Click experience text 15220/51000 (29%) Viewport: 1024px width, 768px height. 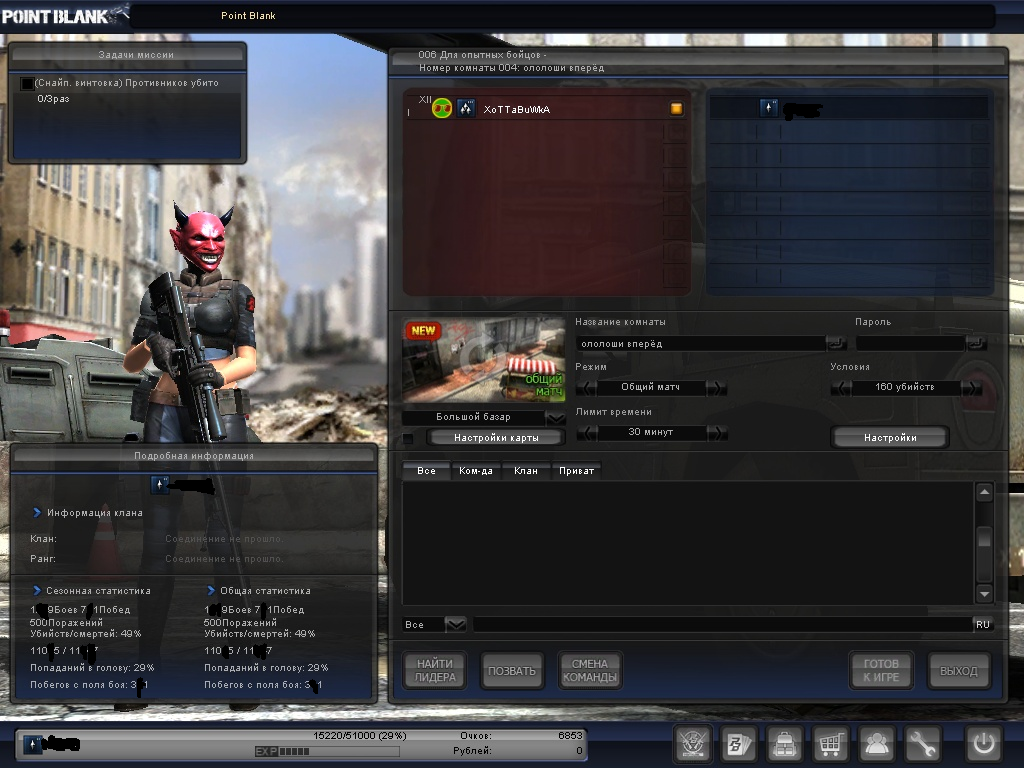click(x=360, y=735)
